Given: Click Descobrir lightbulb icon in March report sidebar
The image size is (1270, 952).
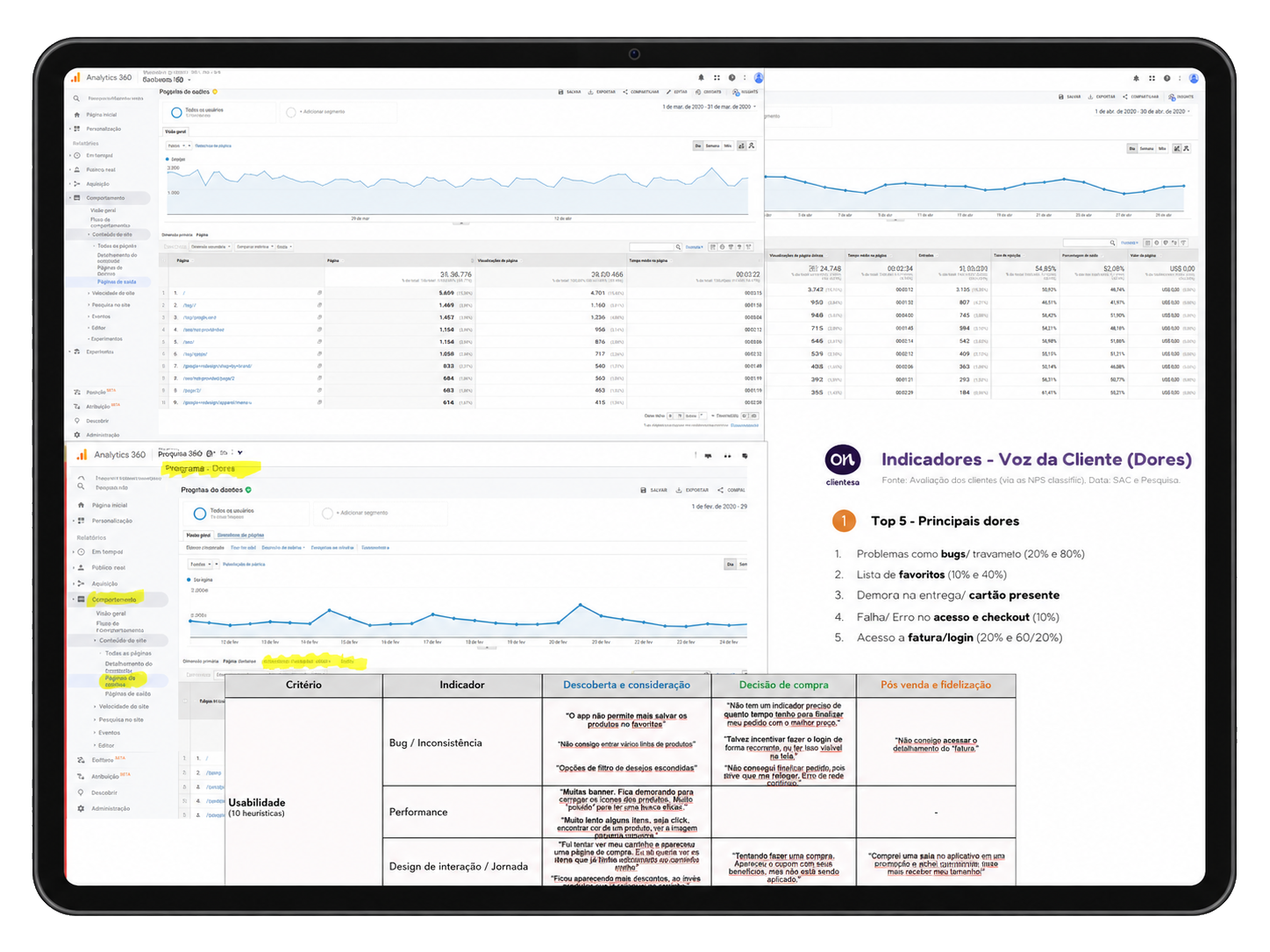Looking at the screenshot, I should tap(77, 421).
